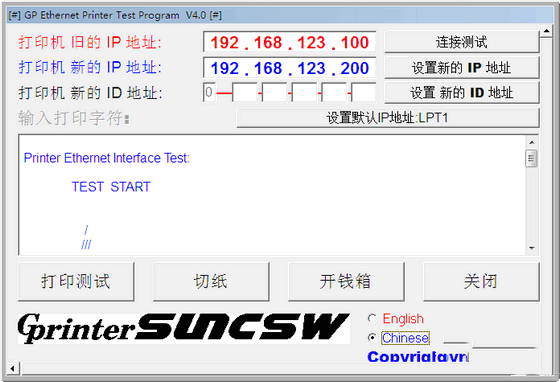
Task: Click the 设置 新的 ID 地址 button
Action: [x=461, y=93]
